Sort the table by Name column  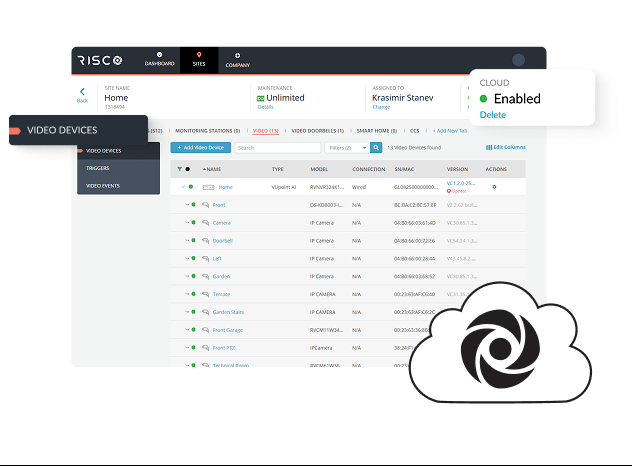click(213, 169)
